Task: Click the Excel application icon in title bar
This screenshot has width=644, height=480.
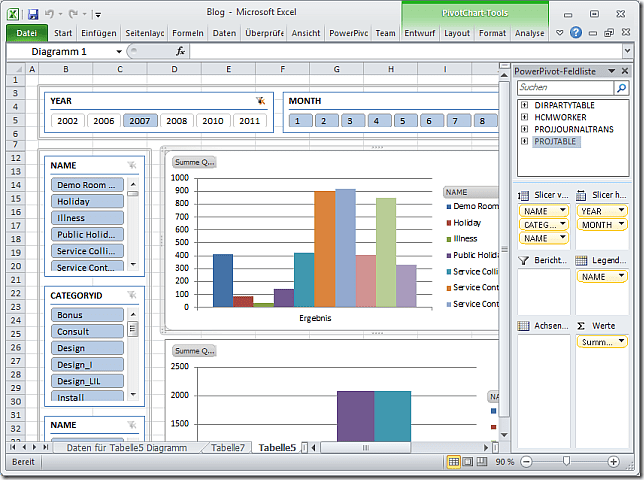Action: point(13,14)
